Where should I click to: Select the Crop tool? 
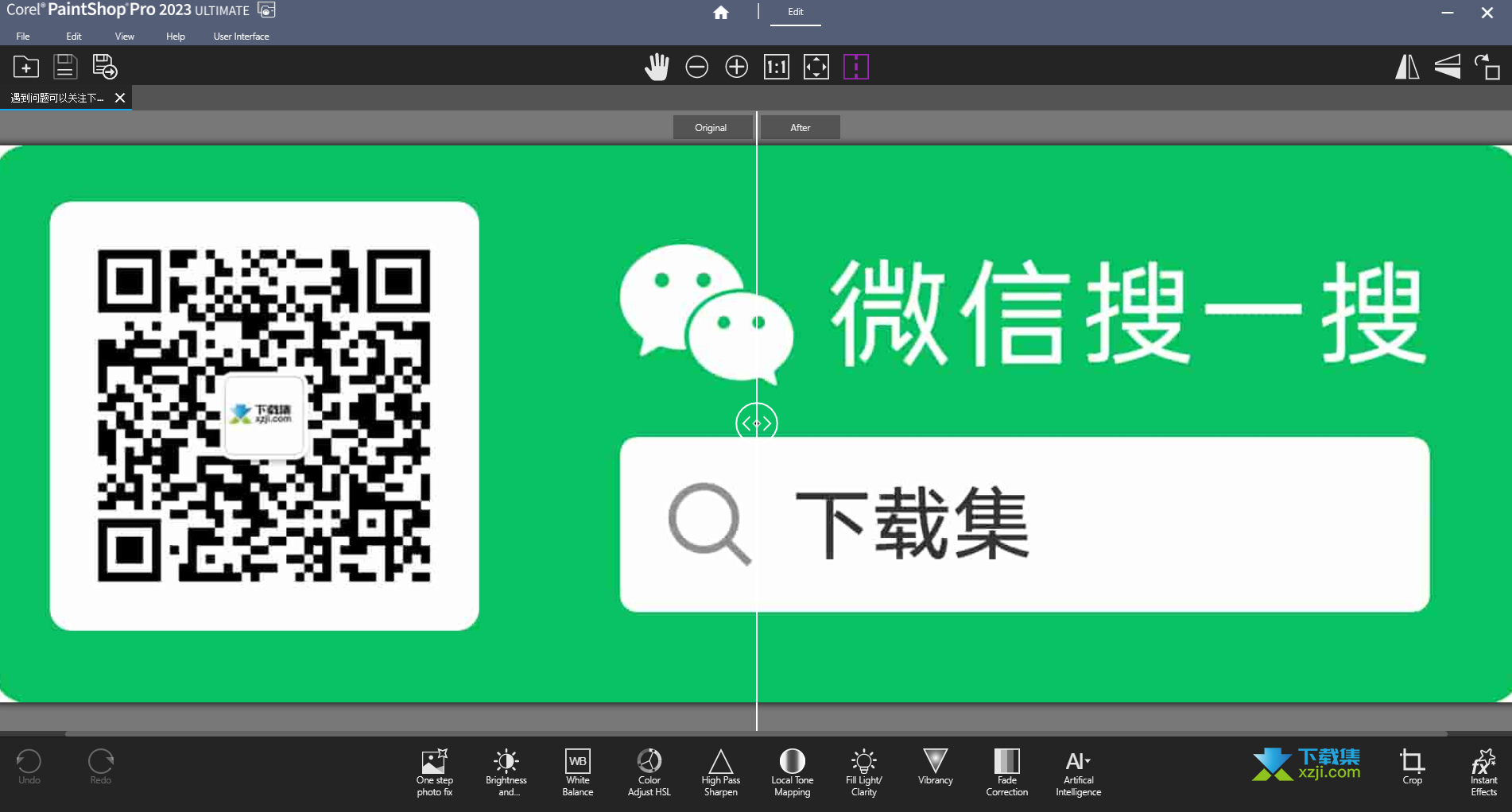pyautogui.click(x=1413, y=767)
